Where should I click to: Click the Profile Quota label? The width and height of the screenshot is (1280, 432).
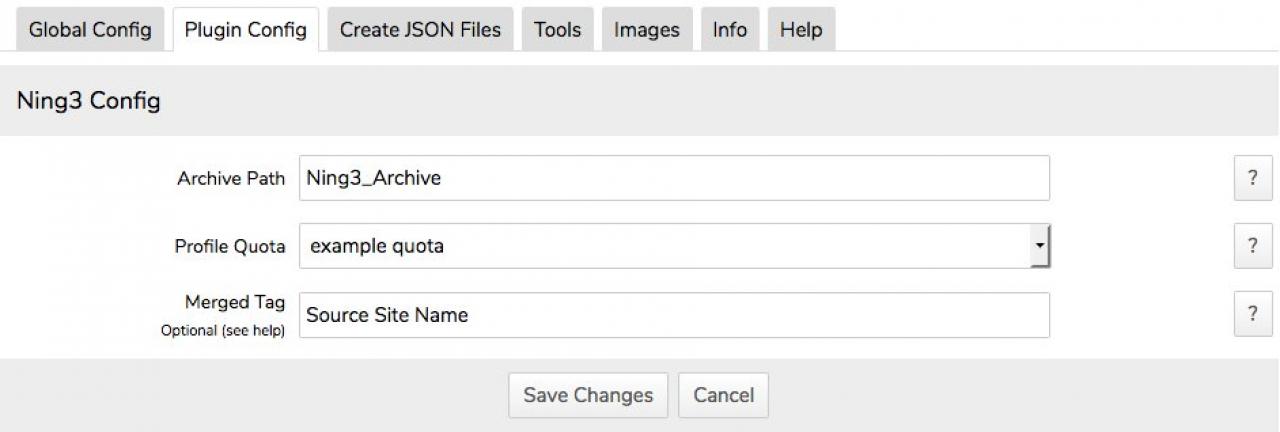coord(230,247)
